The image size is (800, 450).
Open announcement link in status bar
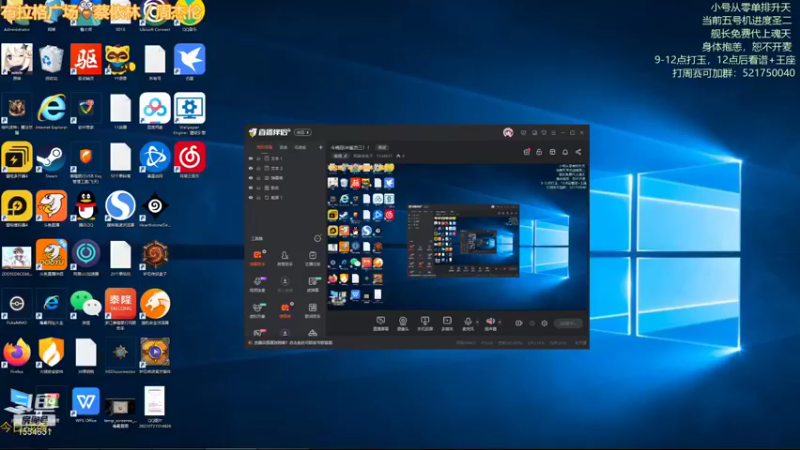point(293,343)
